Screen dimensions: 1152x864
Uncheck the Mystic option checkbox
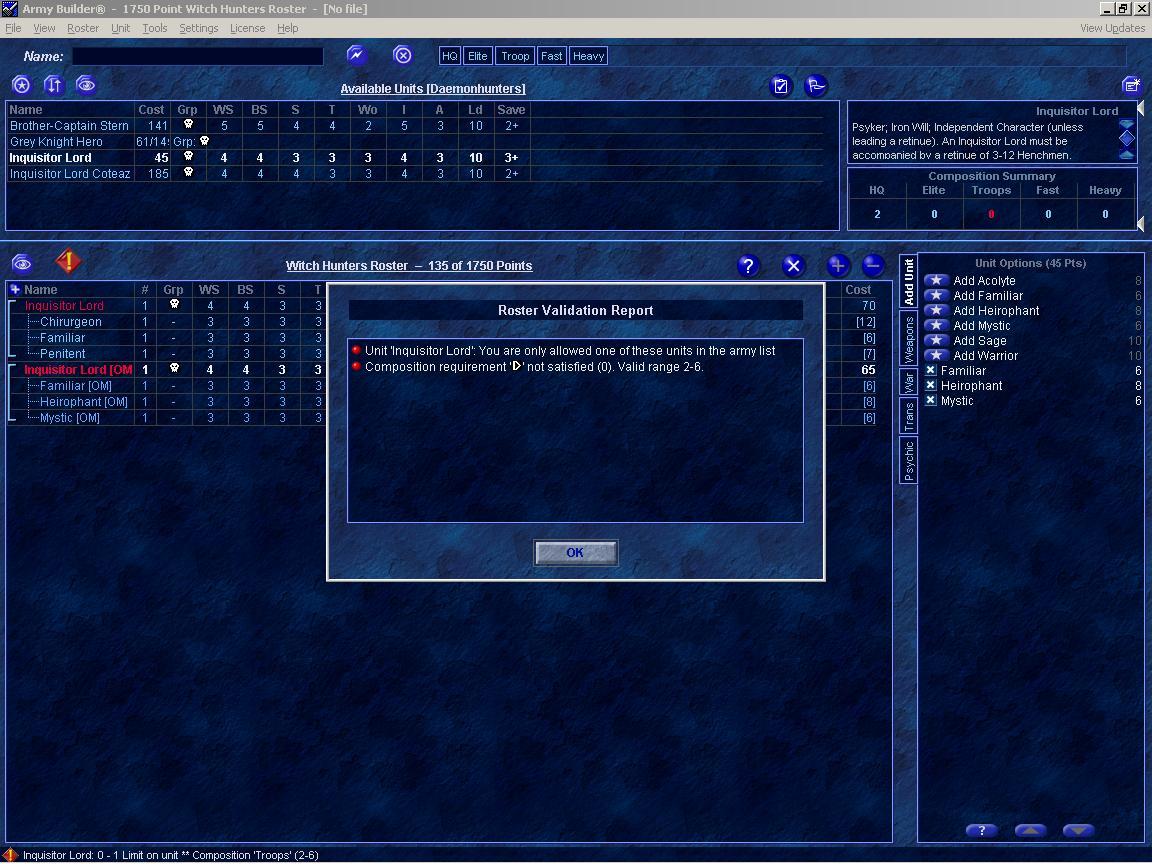(x=930, y=400)
